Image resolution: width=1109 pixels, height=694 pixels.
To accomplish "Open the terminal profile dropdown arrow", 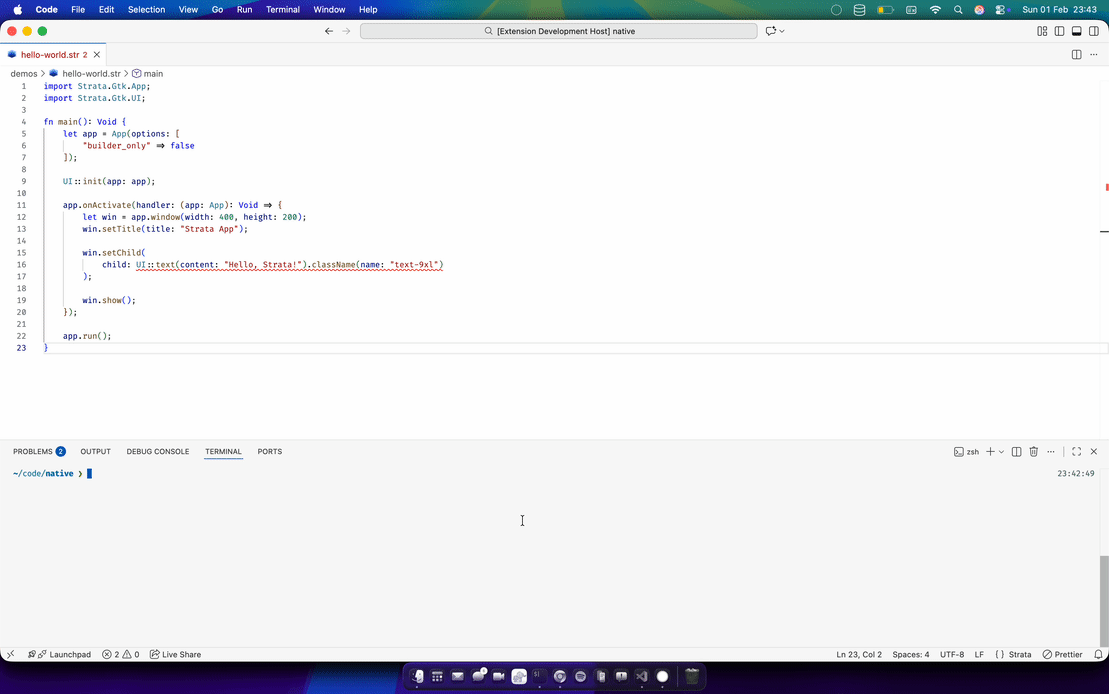I will (x=1001, y=451).
